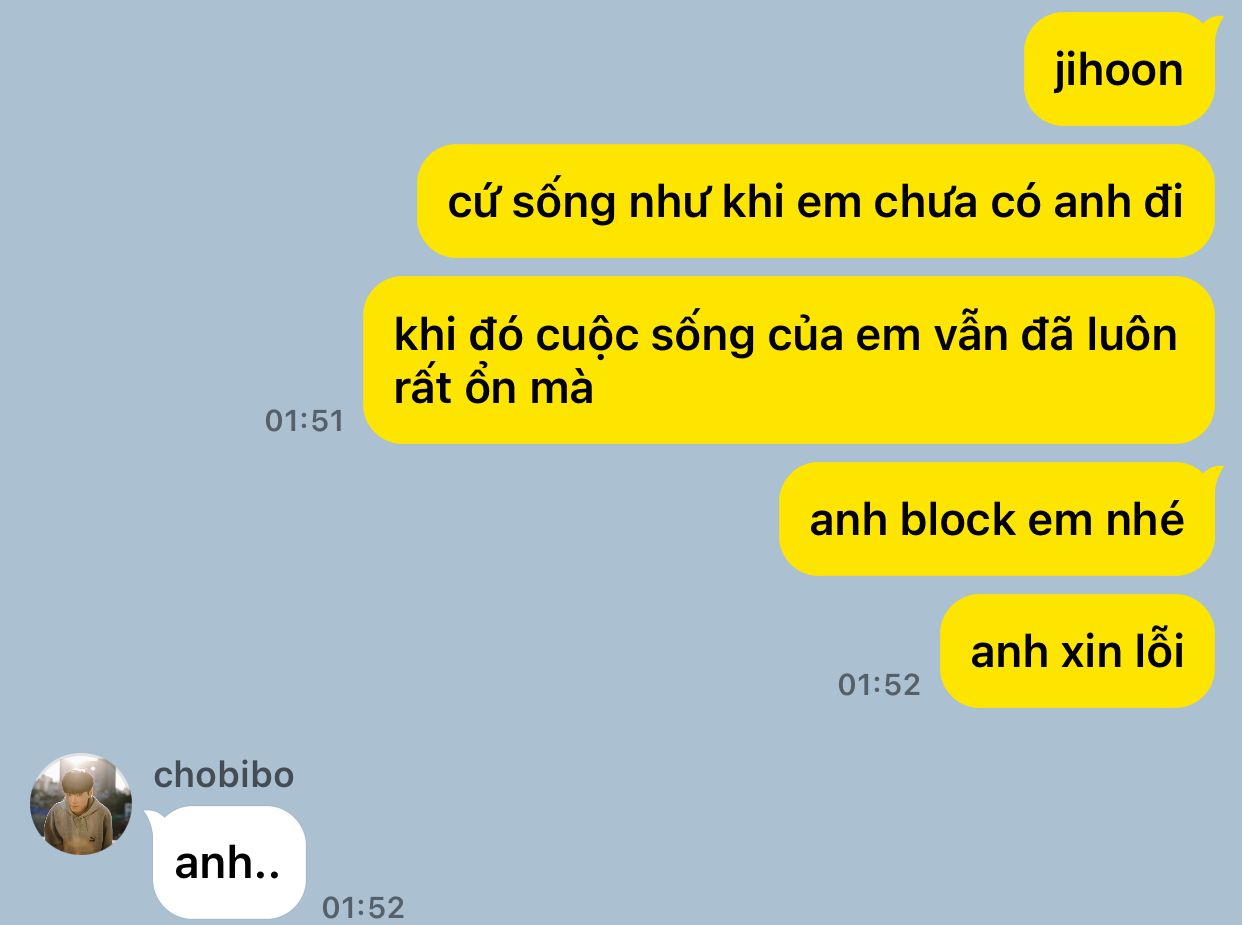Viewport: 1242px width, 925px height.
Task: Select the "anh block em nhé" bubble
Action: pyautogui.click(x=997, y=519)
